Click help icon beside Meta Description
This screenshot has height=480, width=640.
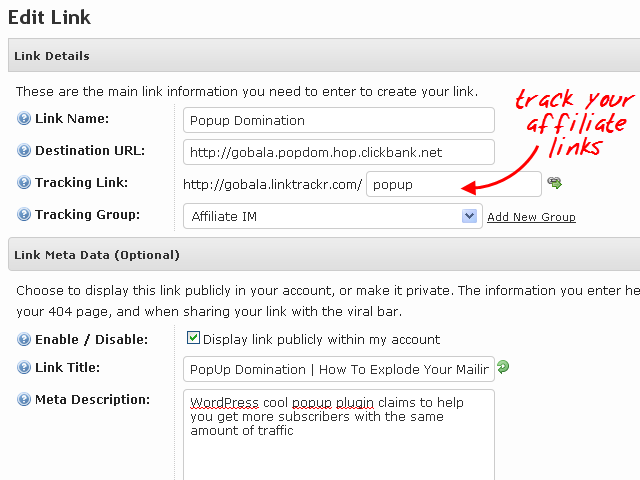click(x=24, y=400)
